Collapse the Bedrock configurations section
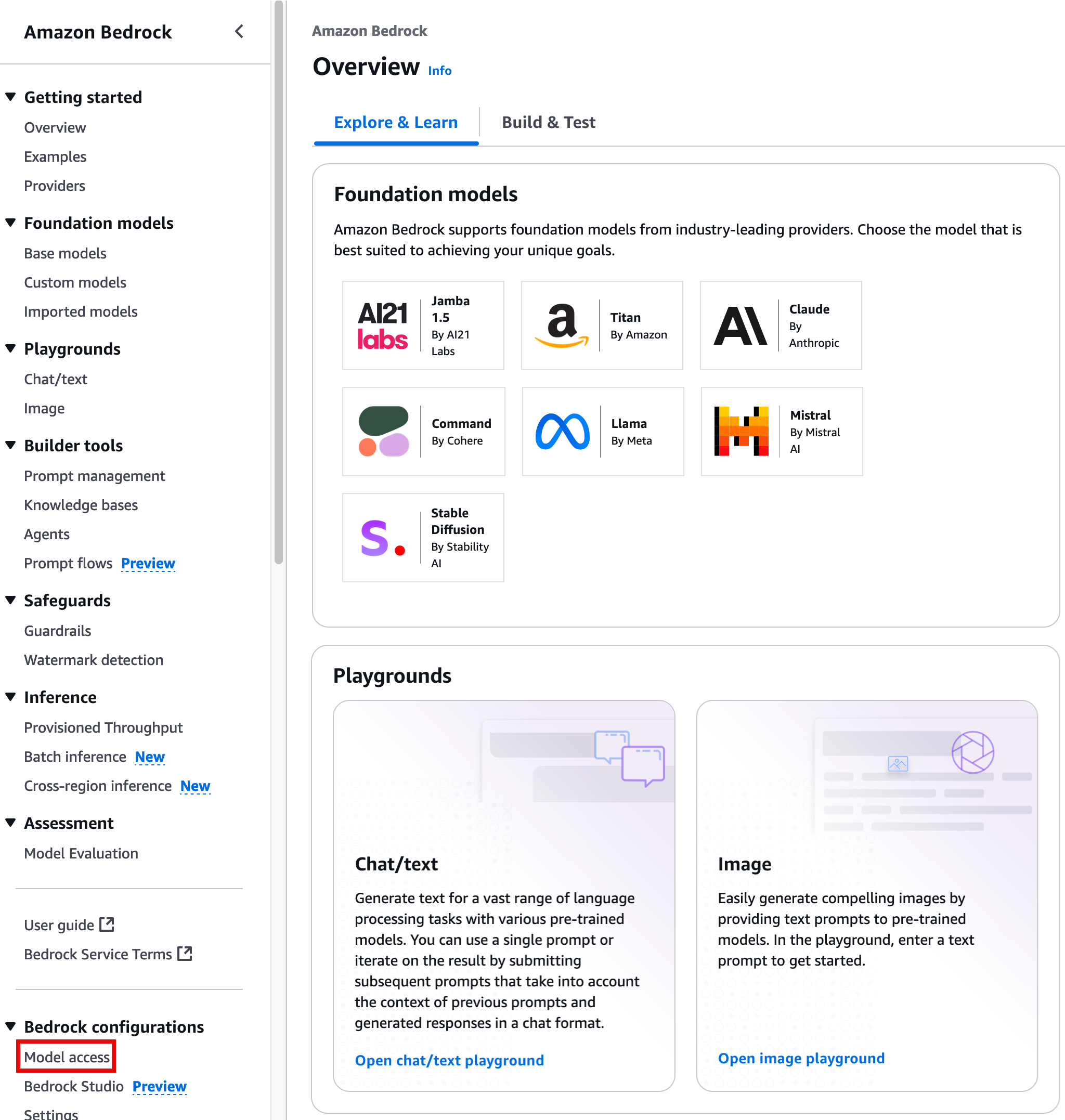 (10, 1026)
